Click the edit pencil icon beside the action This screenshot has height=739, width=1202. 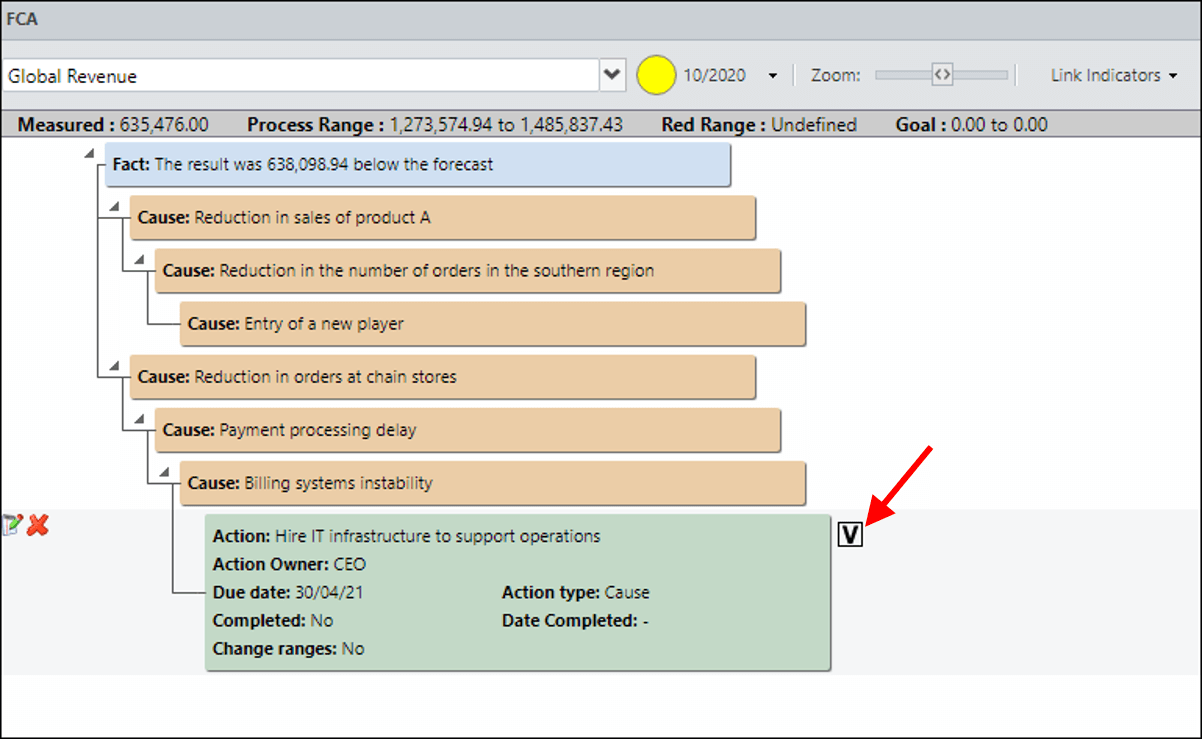point(12,524)
